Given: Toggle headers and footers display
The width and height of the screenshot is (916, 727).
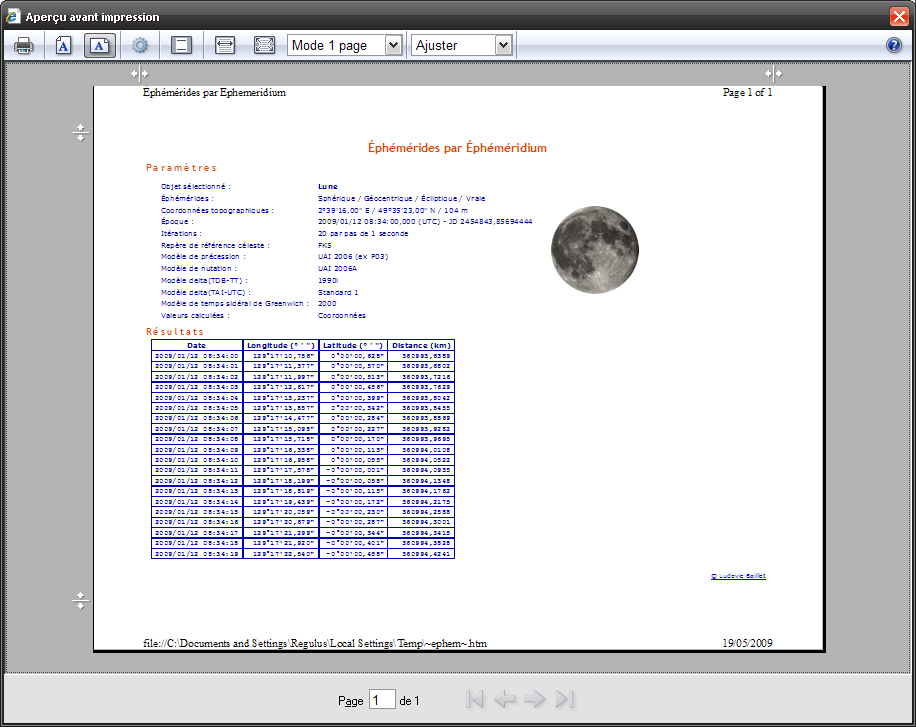Looking at the screenshot, I should (x=181, y=45).
